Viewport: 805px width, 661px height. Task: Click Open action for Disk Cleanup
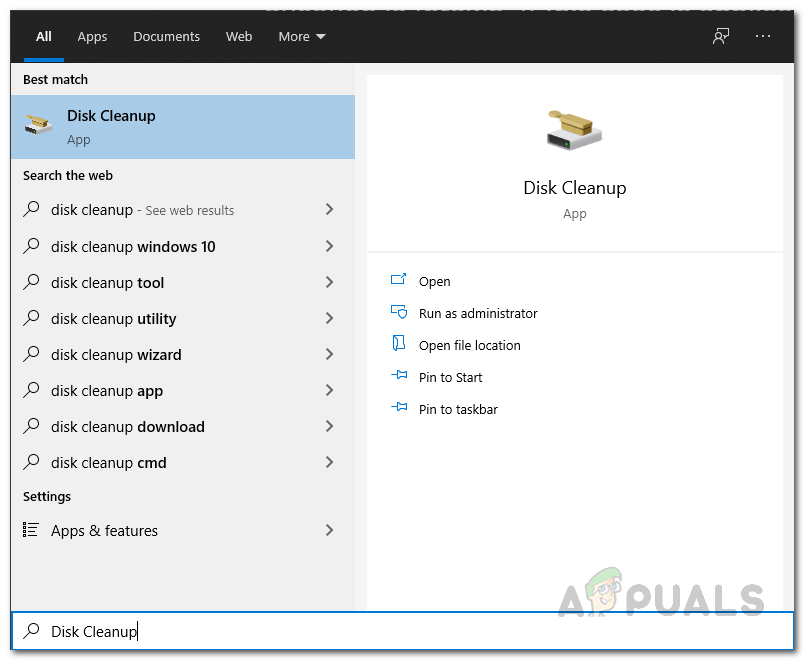(434, 281)
